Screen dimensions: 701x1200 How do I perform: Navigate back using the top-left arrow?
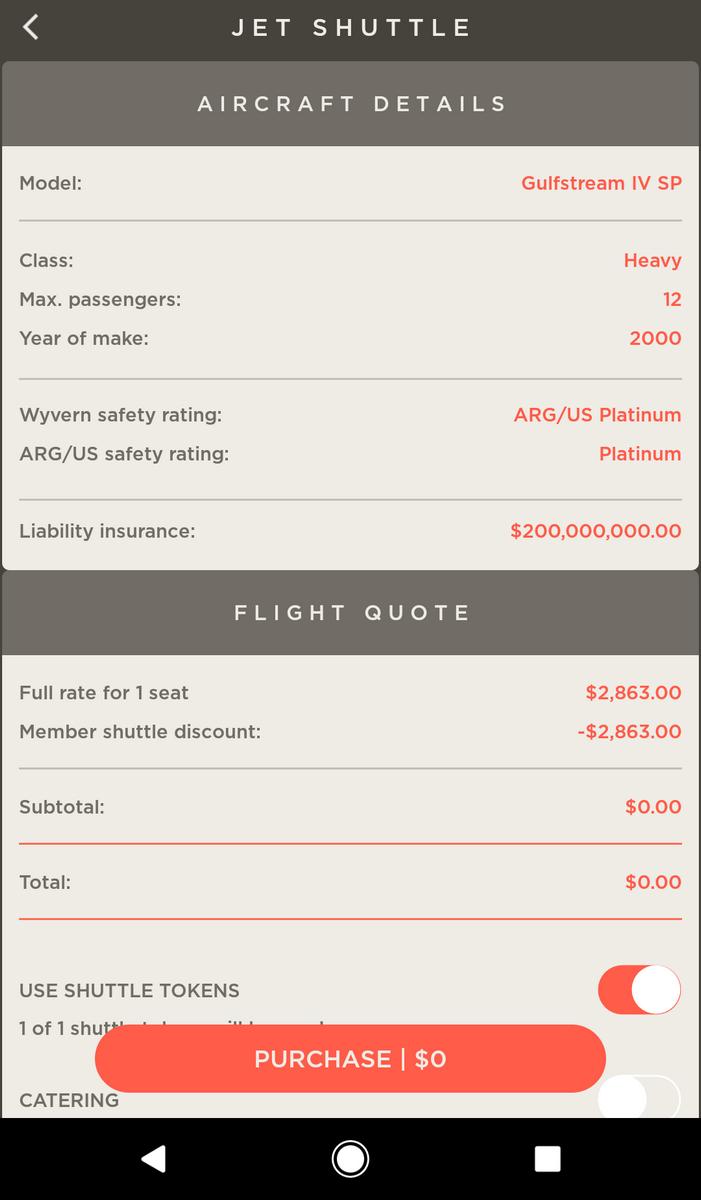tap(30, 27)
